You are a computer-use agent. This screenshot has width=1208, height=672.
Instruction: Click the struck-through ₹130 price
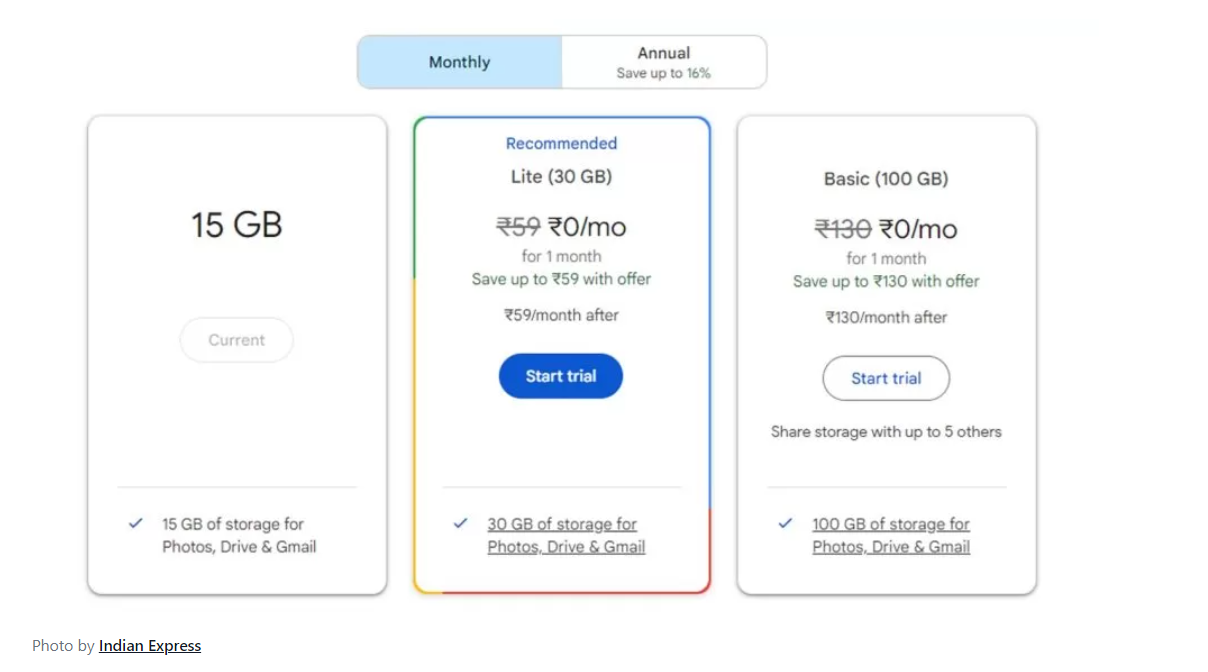pyautogui.click(x=842, y=229)
